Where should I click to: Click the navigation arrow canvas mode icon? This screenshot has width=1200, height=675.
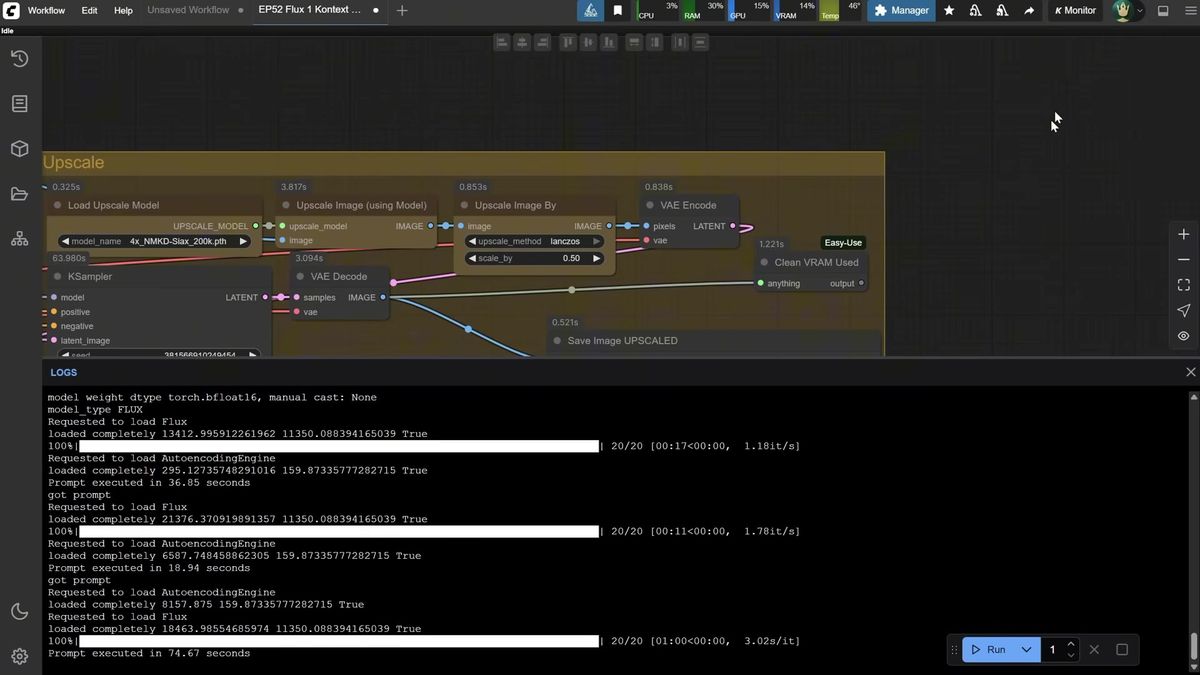(x=1184, y=311)
